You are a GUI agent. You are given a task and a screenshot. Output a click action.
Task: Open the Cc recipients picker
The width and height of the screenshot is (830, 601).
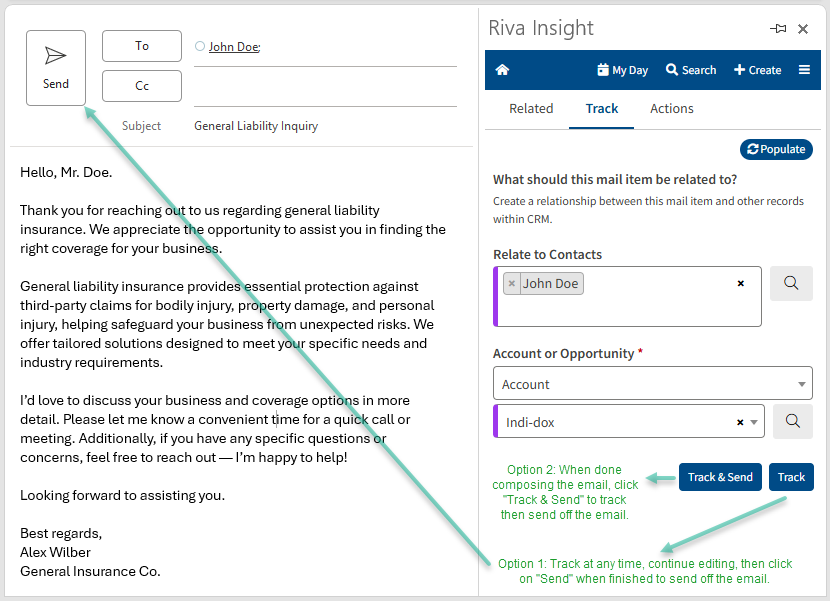tap(142, 86)
